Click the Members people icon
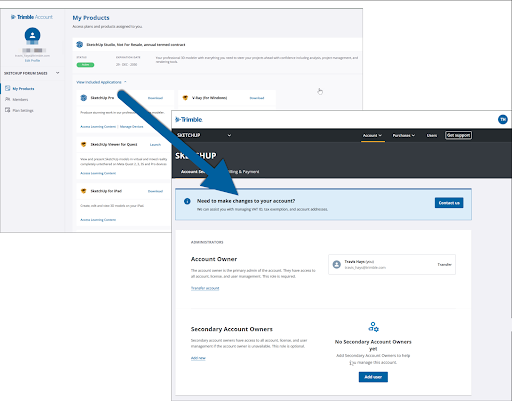Viewport: 512px width, 401px height. tap(8, 99)
